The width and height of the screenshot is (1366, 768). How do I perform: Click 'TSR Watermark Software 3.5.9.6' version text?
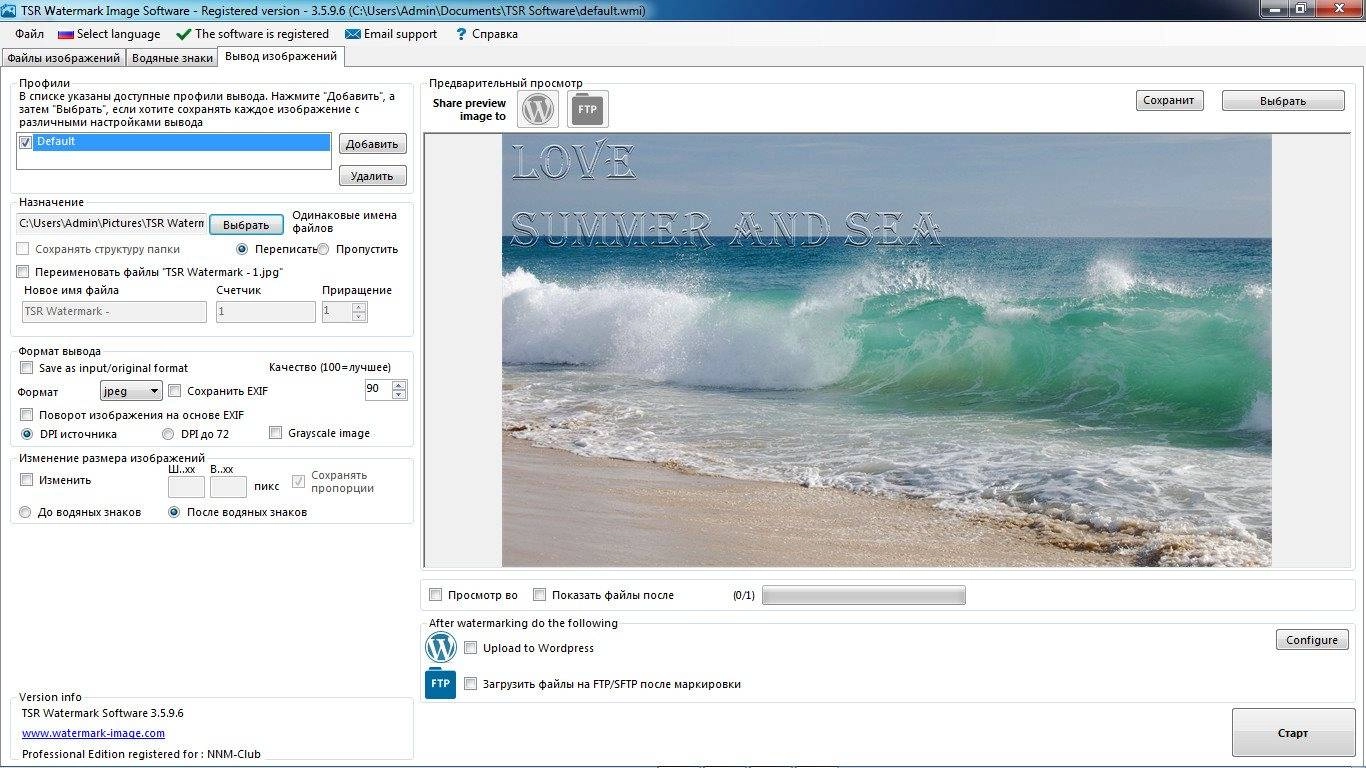[102, 713]
